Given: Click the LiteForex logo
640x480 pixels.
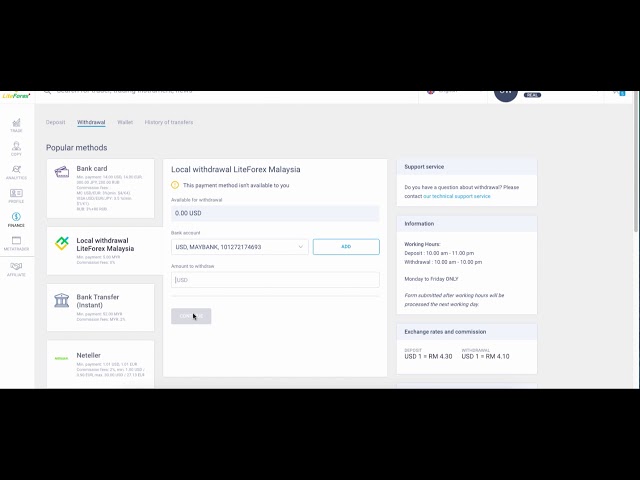Looking at the screenshot, I should pyautogui.click(x=16, y=96).
